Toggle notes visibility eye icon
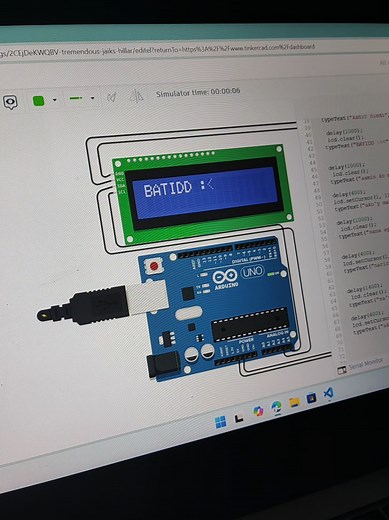 point(10,102)
